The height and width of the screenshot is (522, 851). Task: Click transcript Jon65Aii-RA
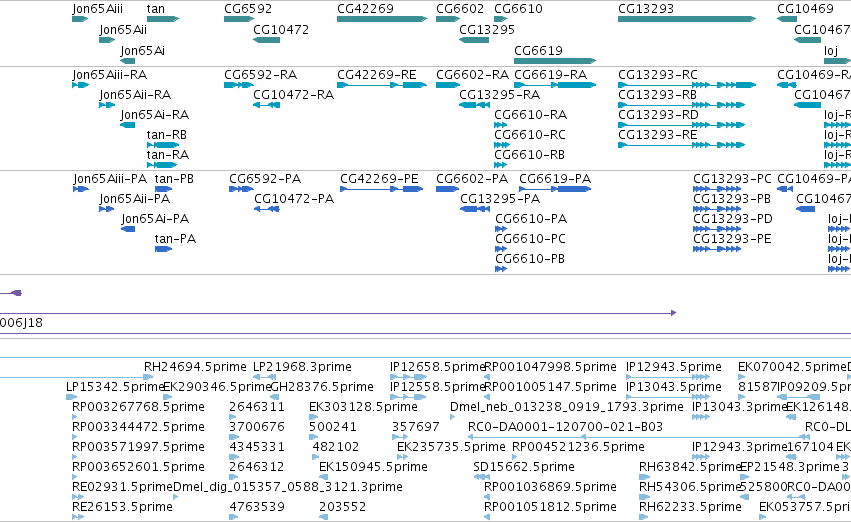point(135,95)
